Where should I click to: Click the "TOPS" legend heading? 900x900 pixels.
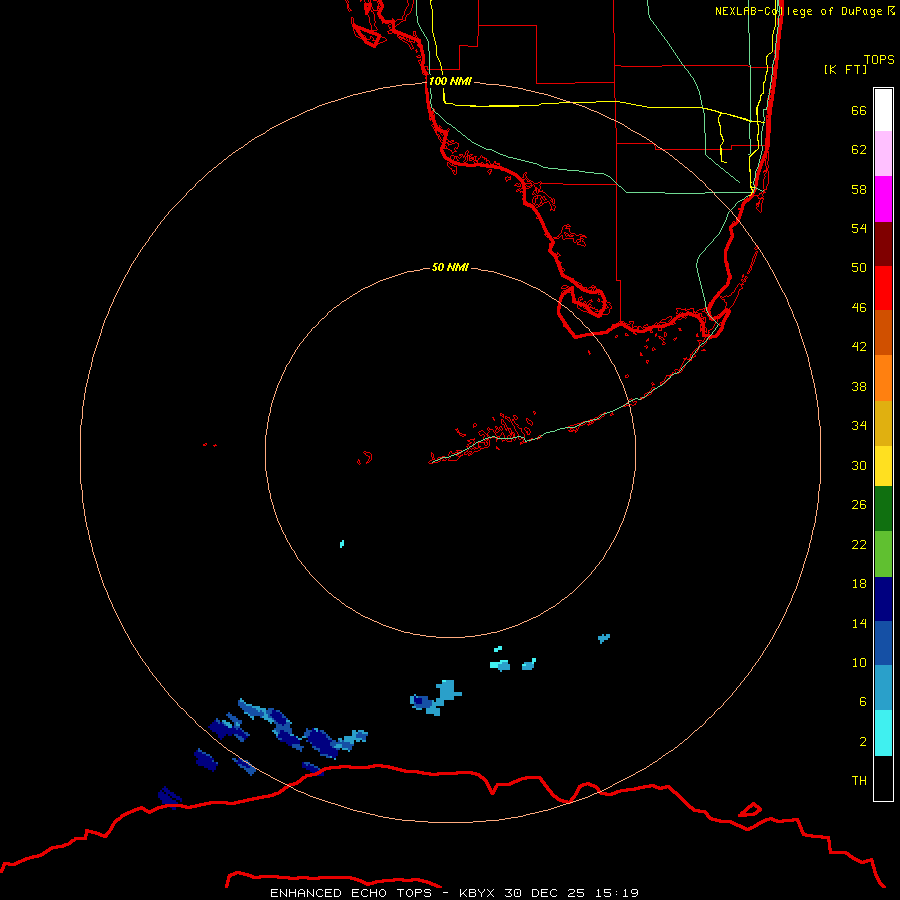(x=879, y=59)
